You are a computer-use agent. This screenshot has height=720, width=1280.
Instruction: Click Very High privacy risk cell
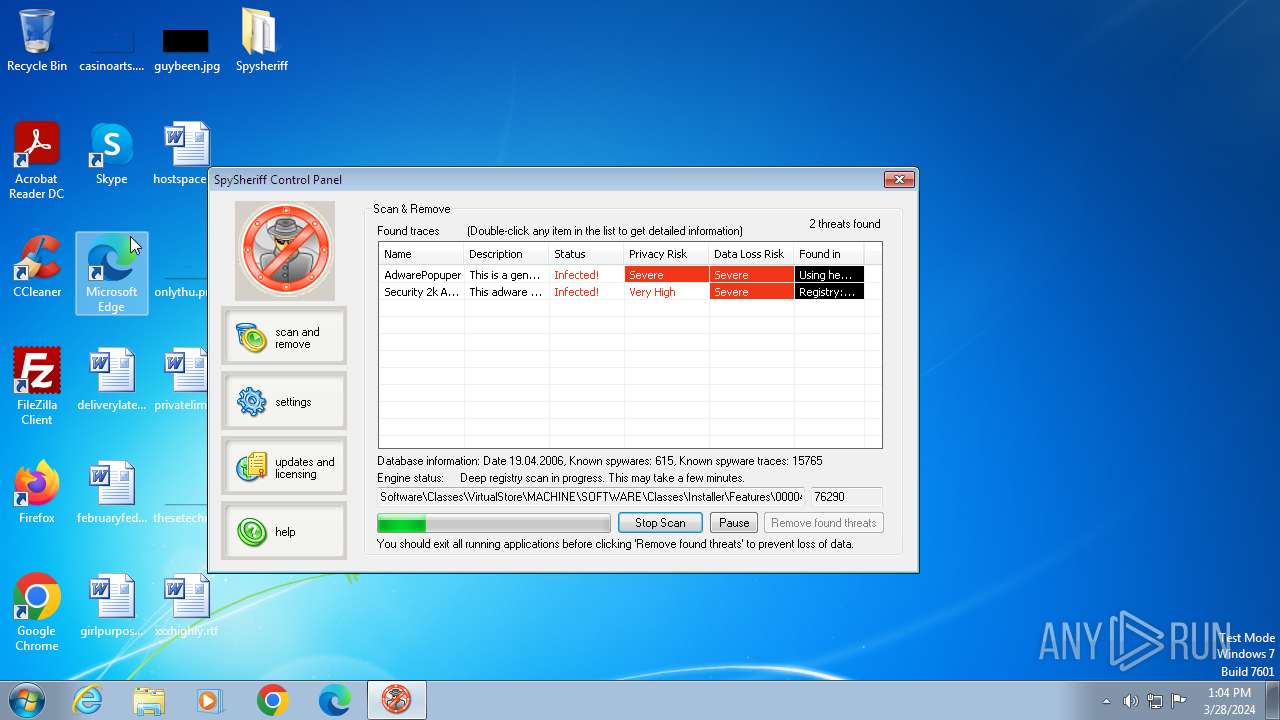coord(667,292)
